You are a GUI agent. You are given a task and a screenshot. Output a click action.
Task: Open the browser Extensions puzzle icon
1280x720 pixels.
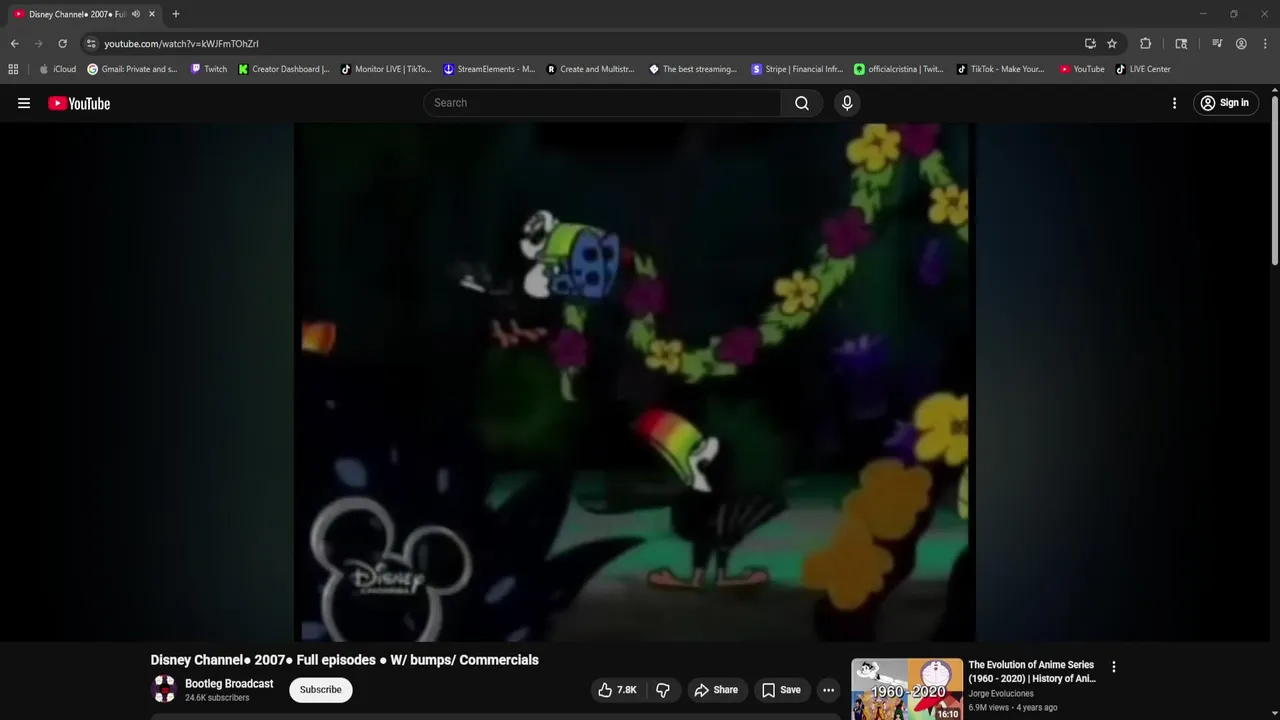click(x=1146, y=44)
